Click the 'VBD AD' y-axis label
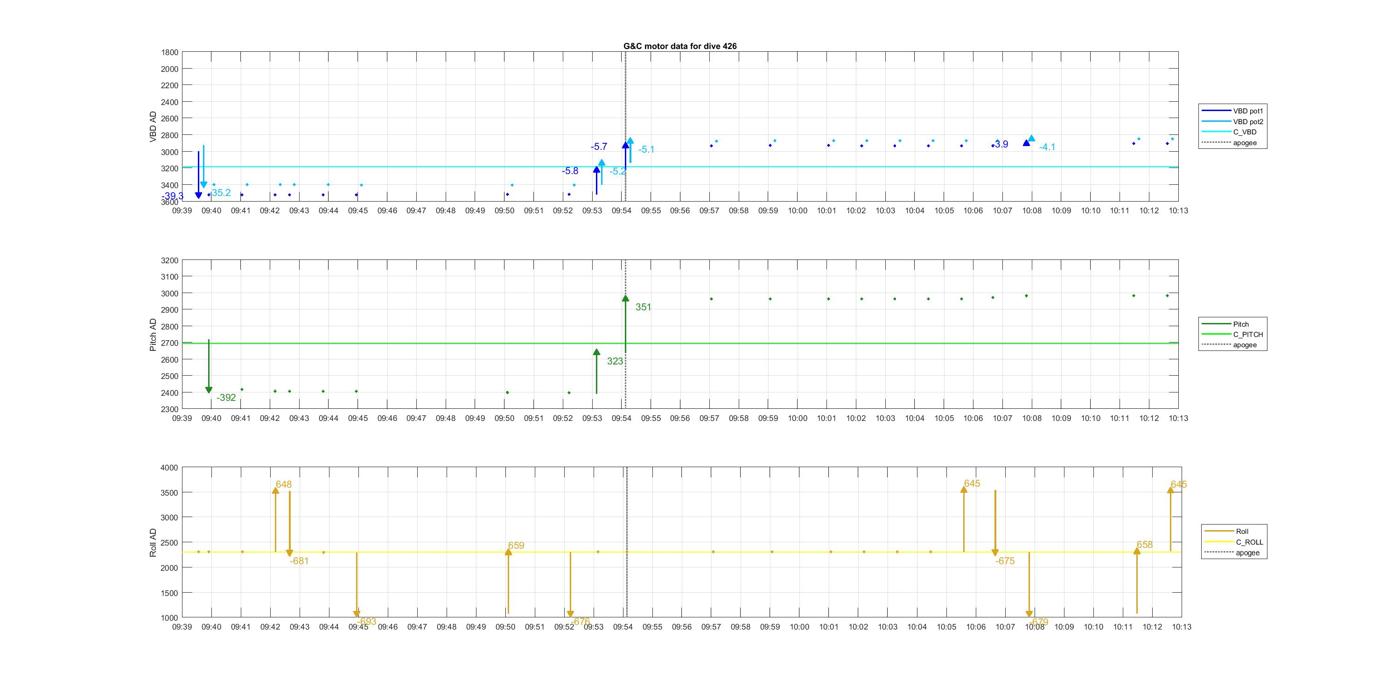Screen dimensions: 1400x693 click(153, 126)
